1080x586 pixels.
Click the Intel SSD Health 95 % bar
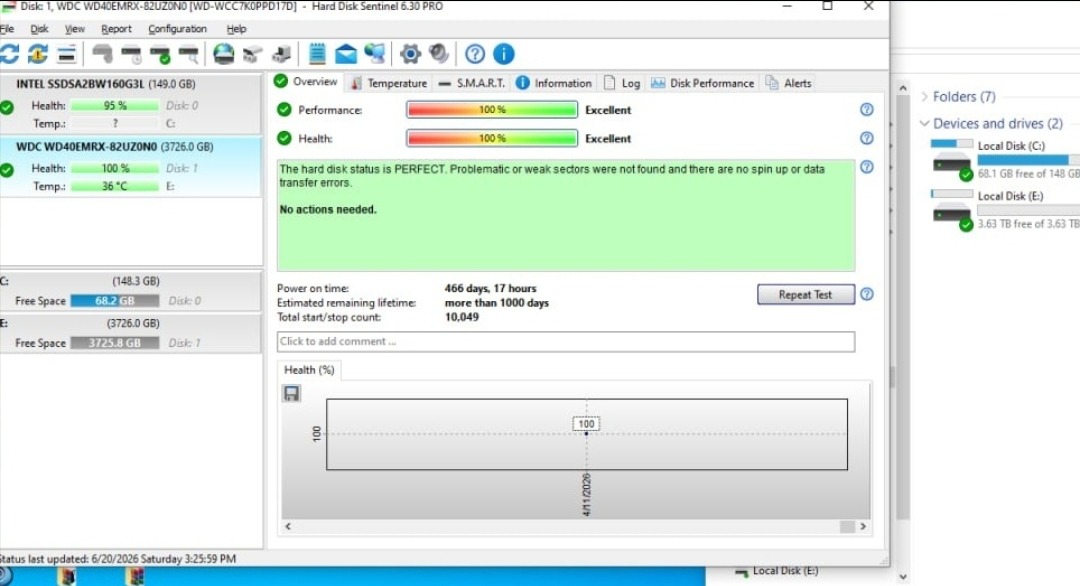[x=115, y=105]
